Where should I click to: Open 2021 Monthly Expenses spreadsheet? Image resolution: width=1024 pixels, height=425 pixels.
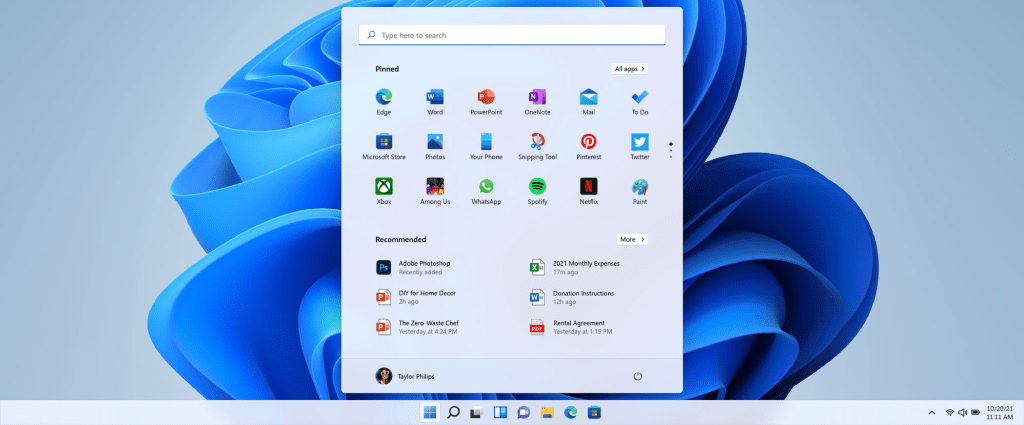coord(575,268)
